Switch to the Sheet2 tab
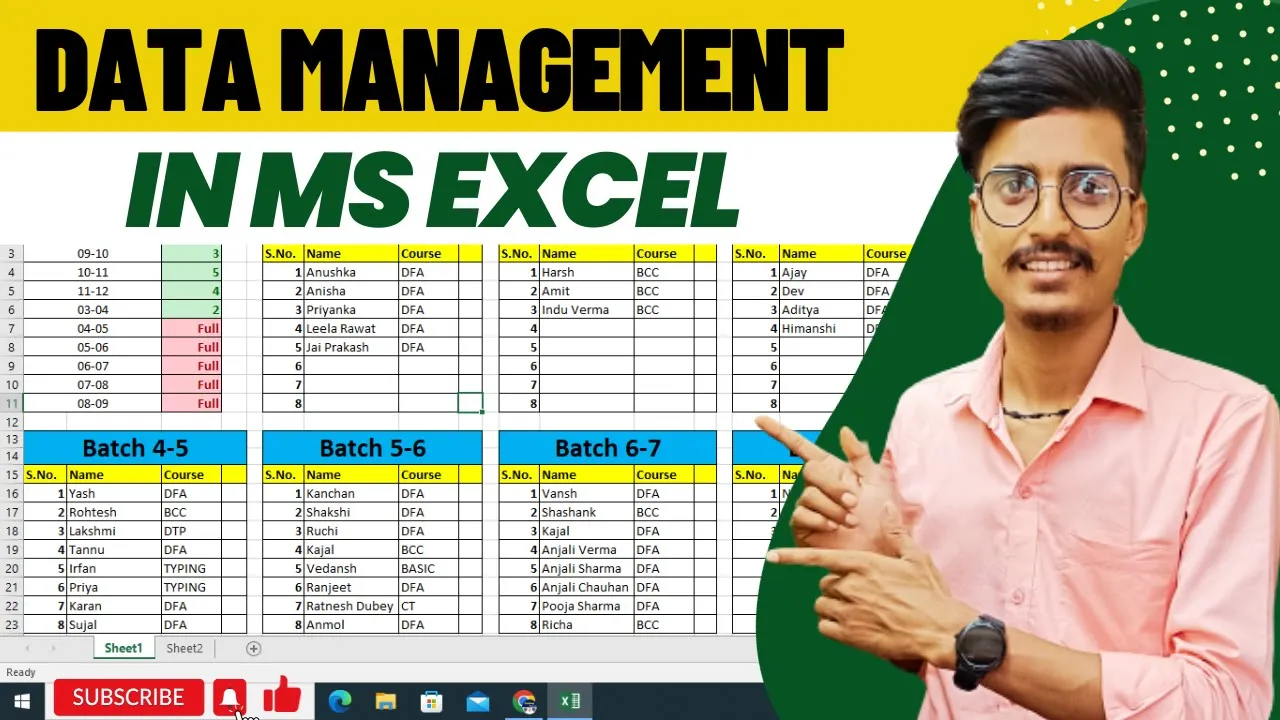 coord(184,648)
